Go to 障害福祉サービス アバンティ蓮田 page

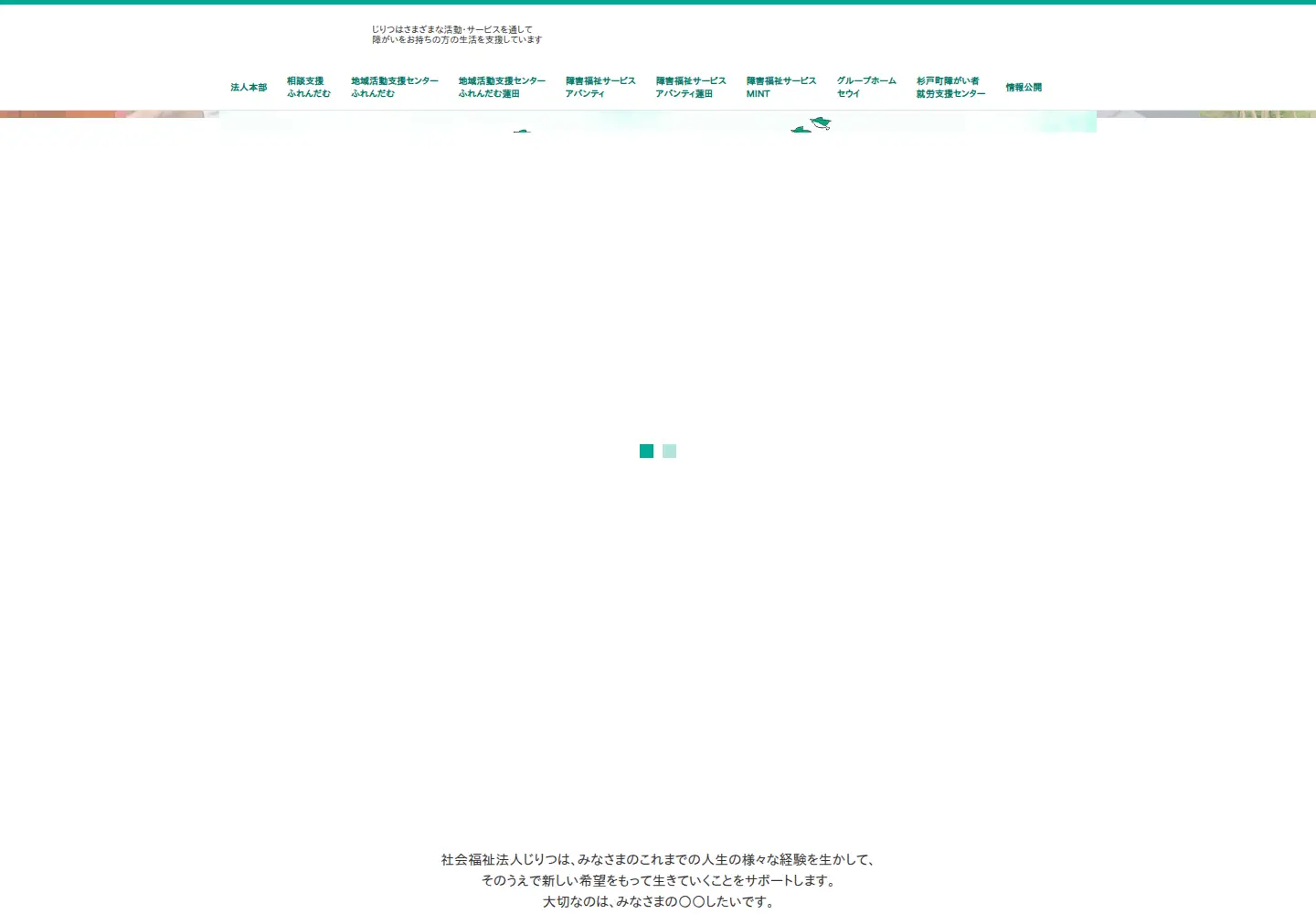point(691,88)
